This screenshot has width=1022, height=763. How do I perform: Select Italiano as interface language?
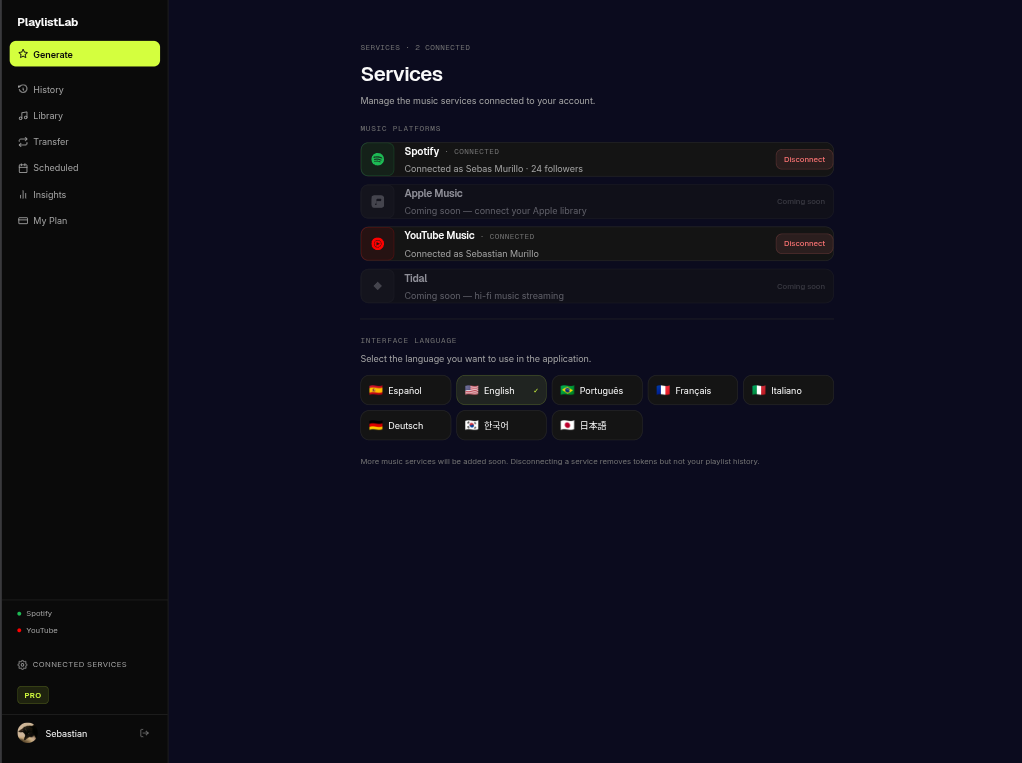click(789, 390)
